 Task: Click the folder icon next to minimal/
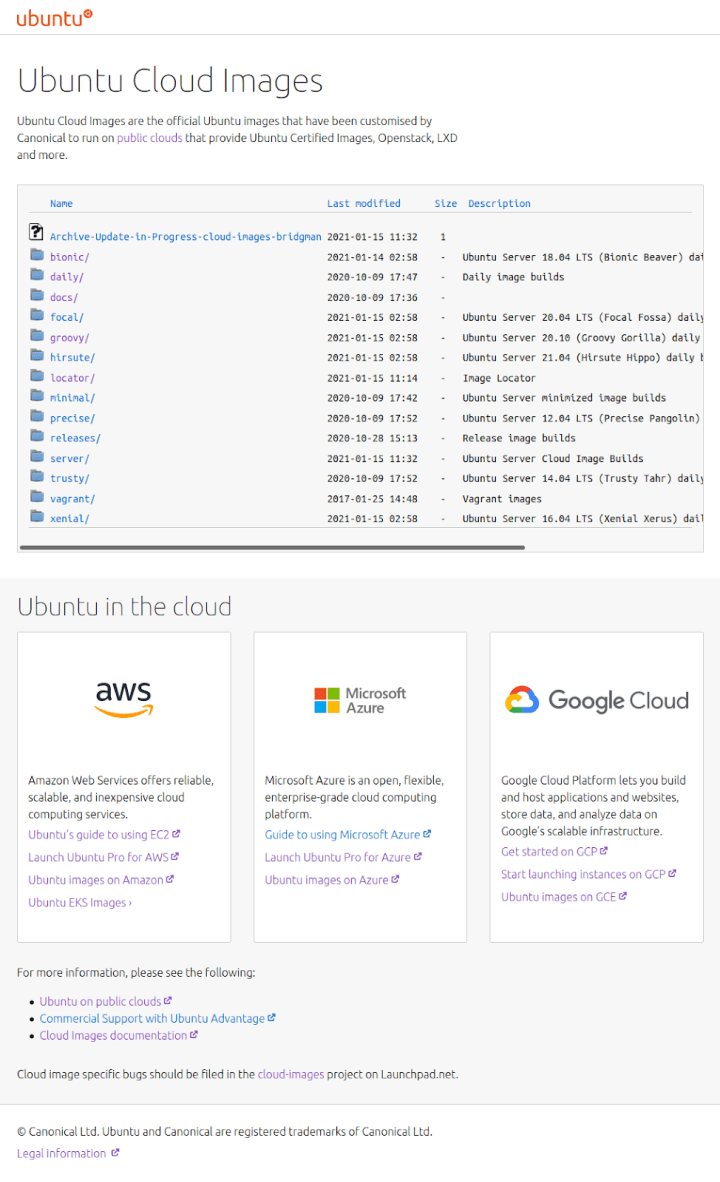coord(37,395)
